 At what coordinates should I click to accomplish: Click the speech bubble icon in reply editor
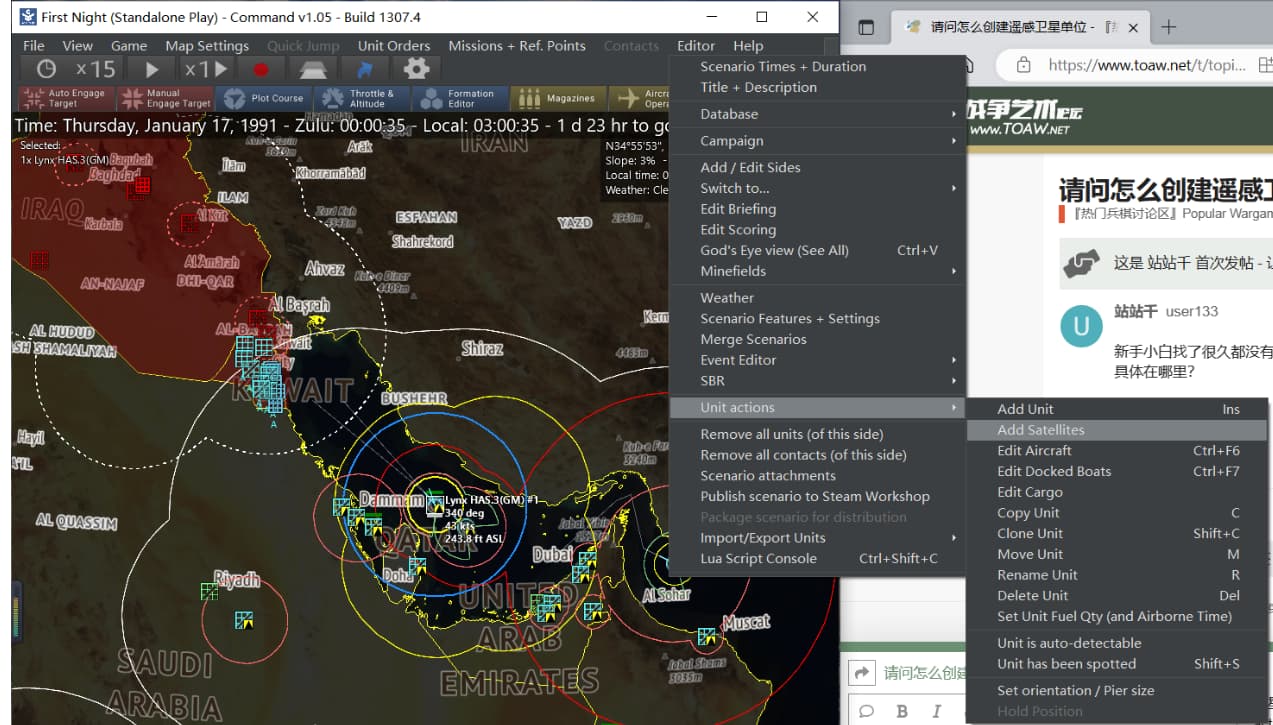pyautogui.click(x=867, y=711)
